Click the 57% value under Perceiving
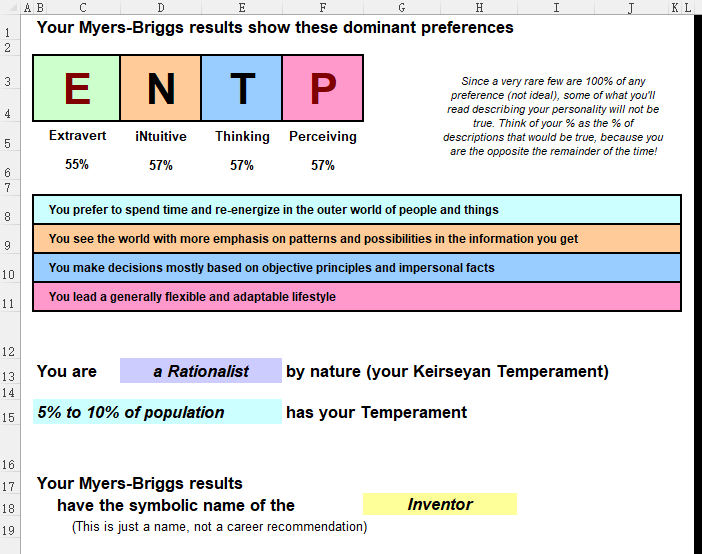 coord(323,165)
